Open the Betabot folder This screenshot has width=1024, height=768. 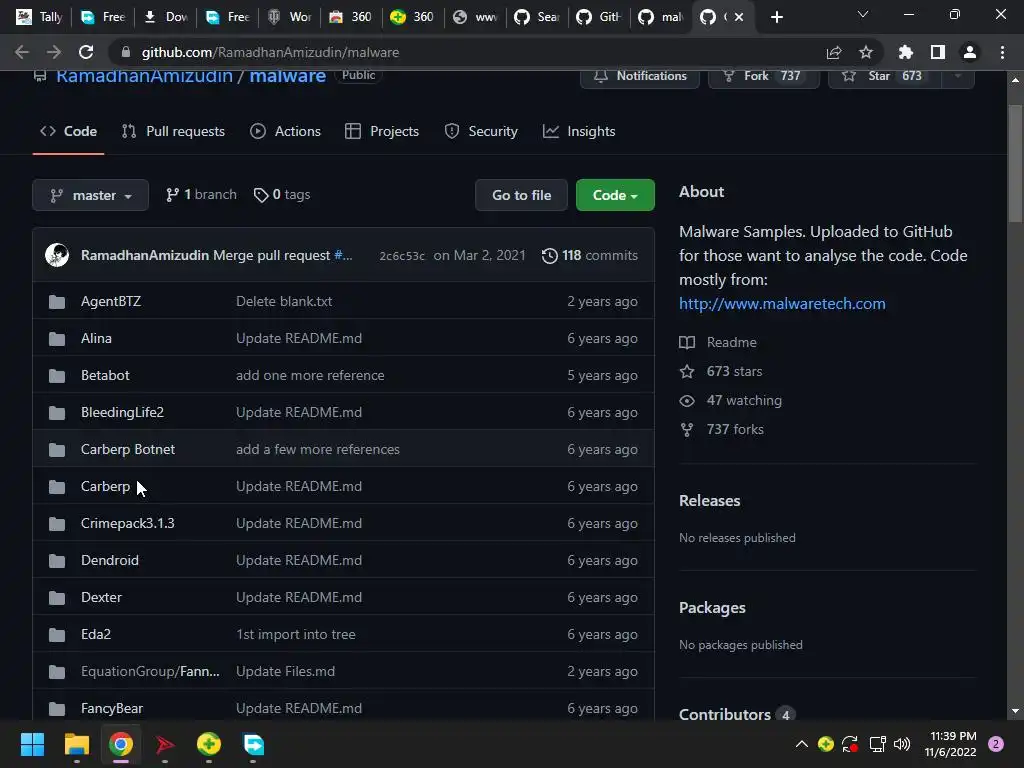tap(105, 376)
